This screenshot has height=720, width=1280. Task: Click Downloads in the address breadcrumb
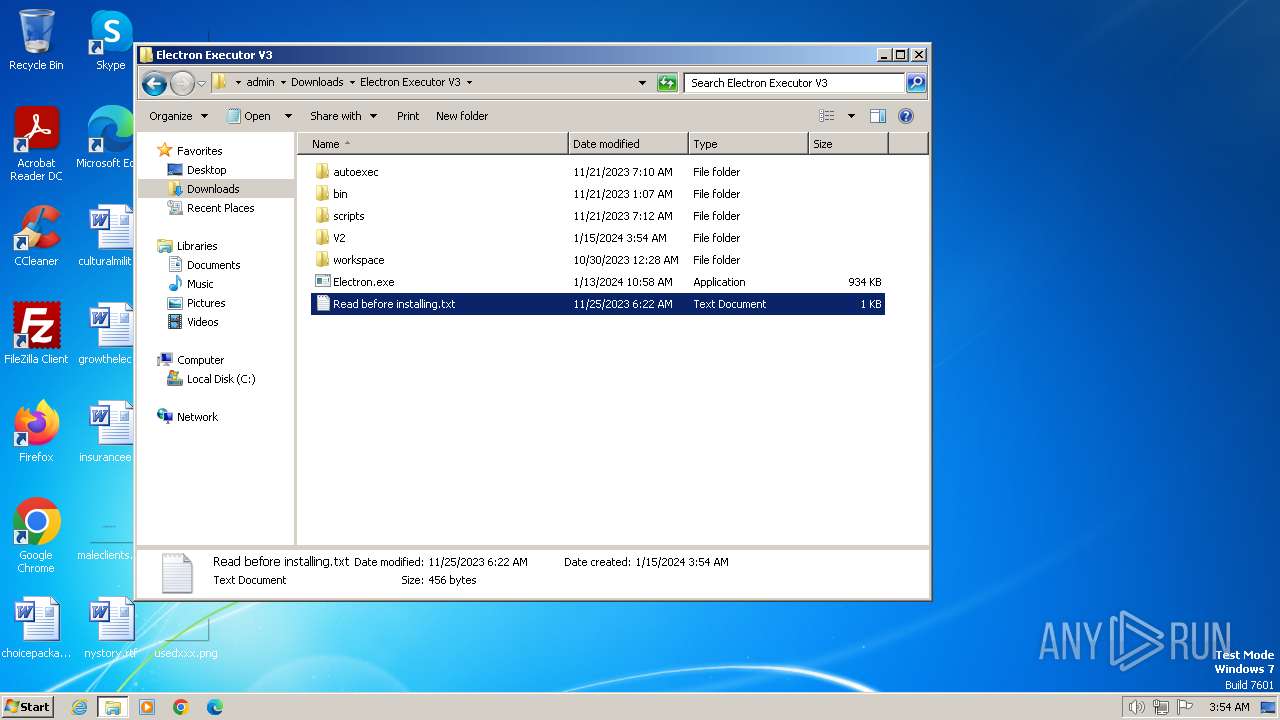point(317,83)
